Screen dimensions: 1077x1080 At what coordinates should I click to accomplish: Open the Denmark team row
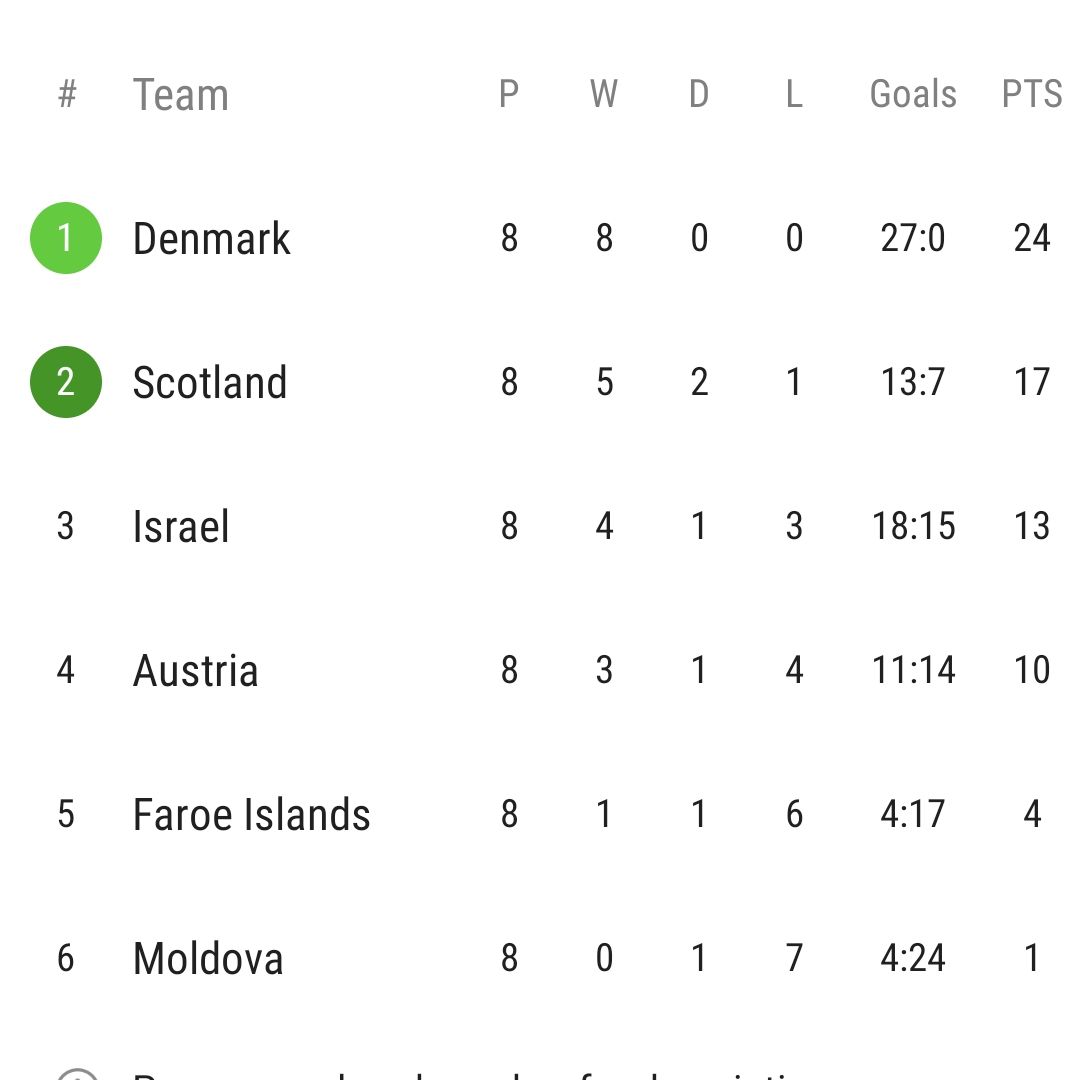coord(538,238)
